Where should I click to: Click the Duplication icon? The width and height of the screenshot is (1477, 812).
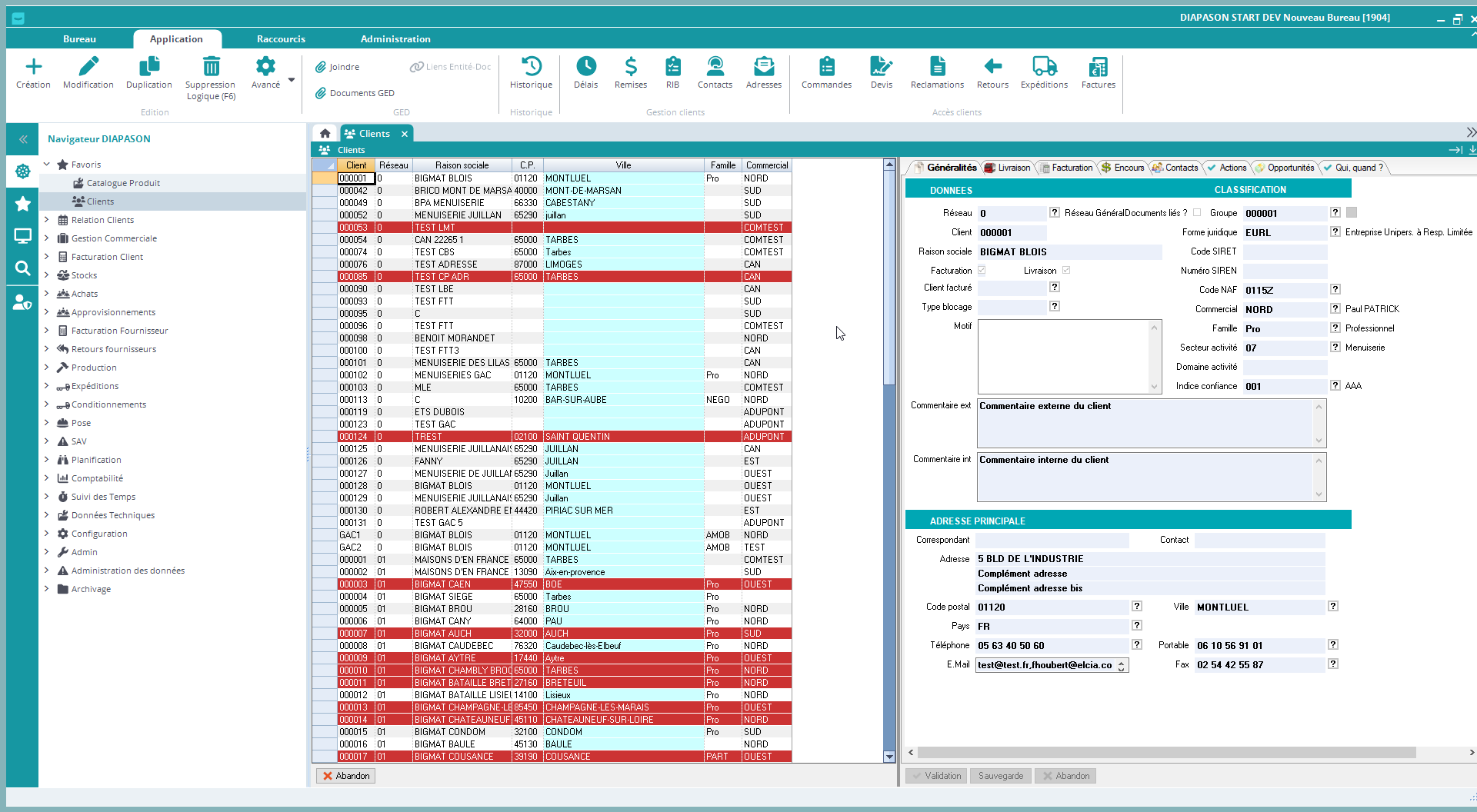click(x=149, y=67)
